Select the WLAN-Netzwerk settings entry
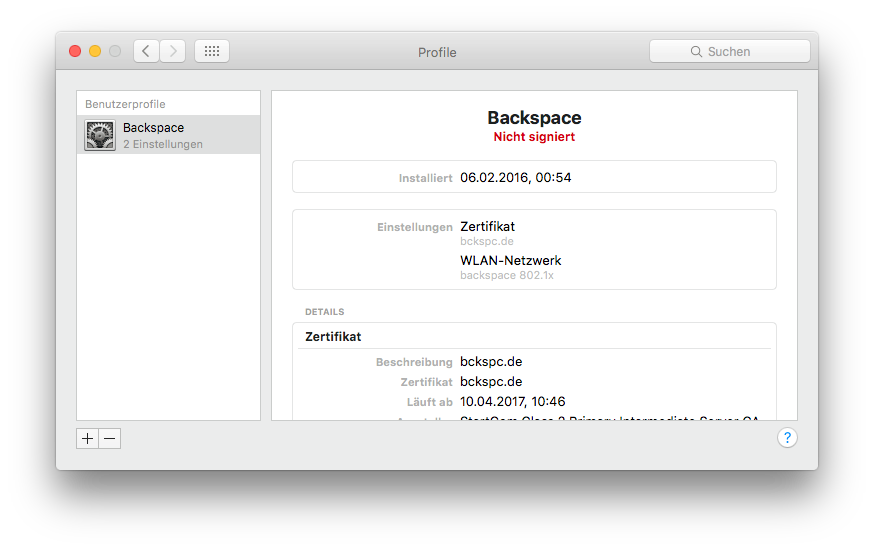The height and width of the screenshot is (550, 874). point(510,261)
